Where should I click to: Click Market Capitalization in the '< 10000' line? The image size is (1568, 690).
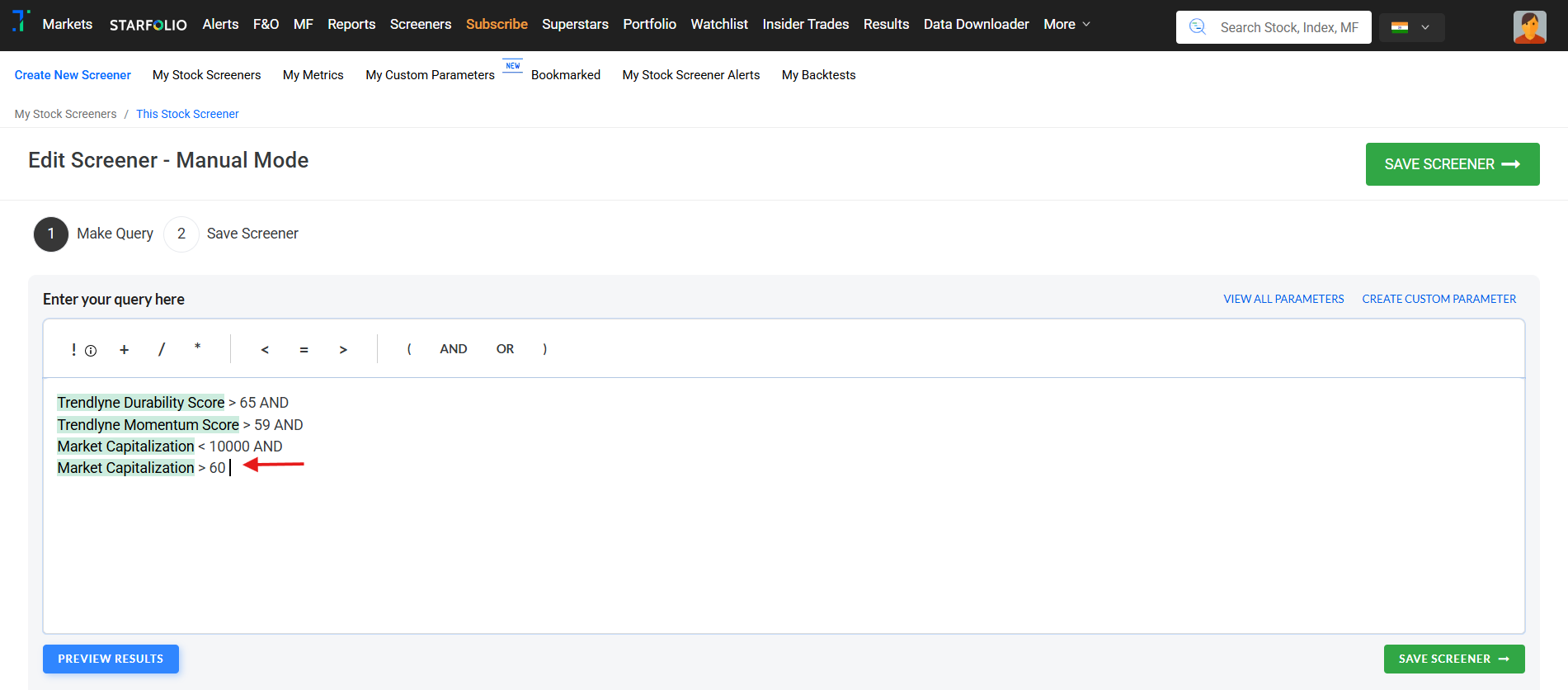(125, 447)
